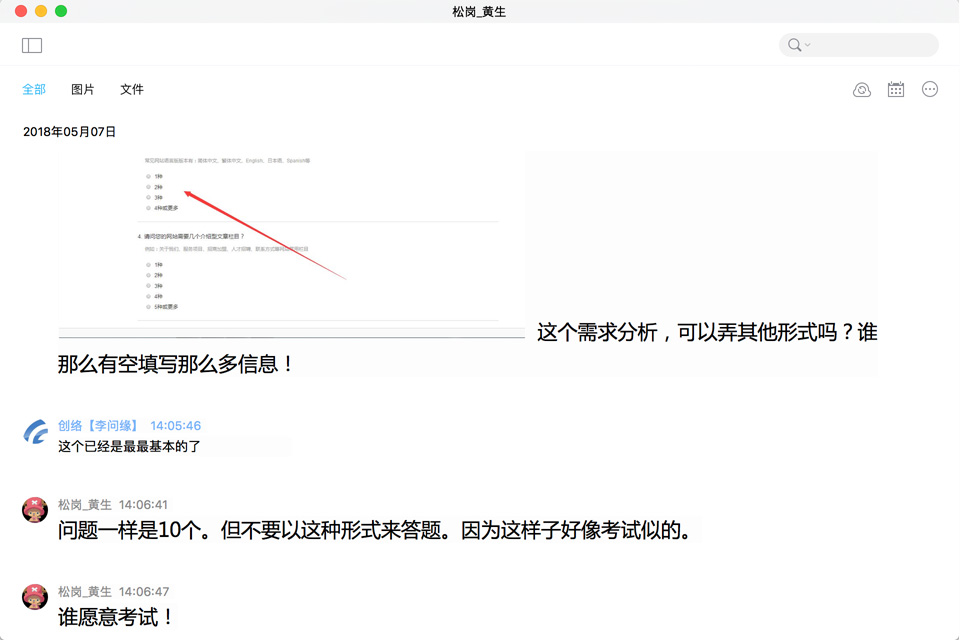
Task: Select the 2种 radio option in the survey screenshot
Action: click(148, 188)
